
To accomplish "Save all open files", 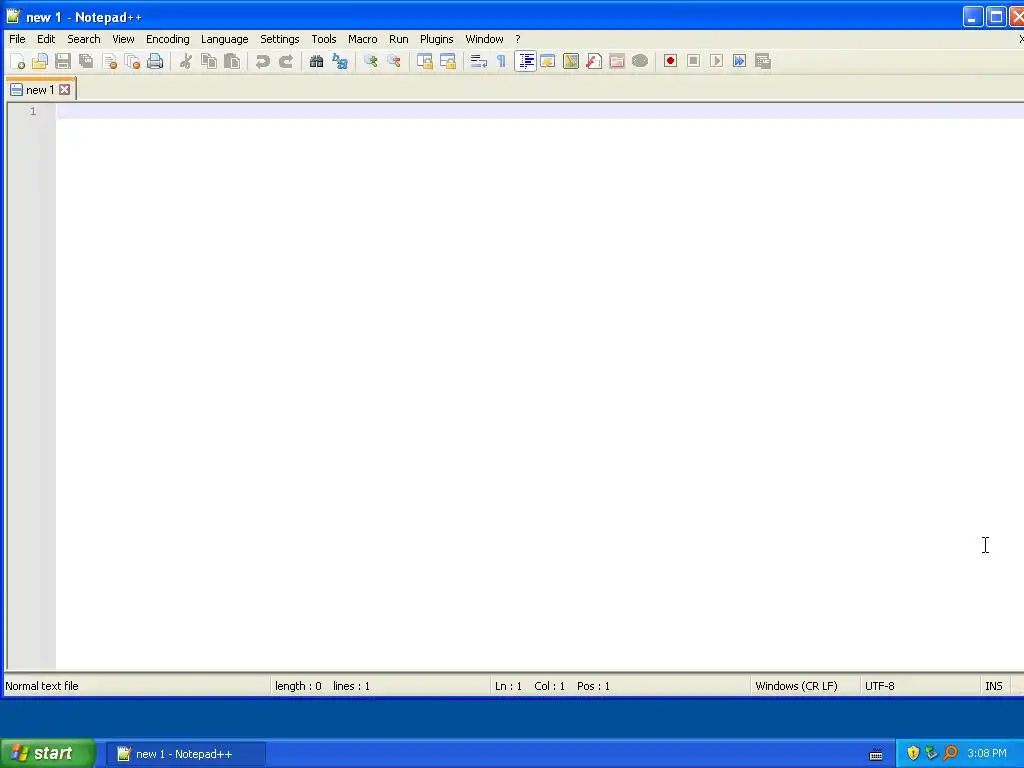I will tap(86, 61).
